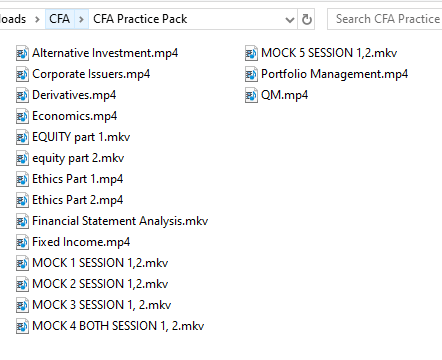Screen dimensions: 442x360
Task: Expand the chevron before CFA in the path
Action: click(x=37, y=19)
